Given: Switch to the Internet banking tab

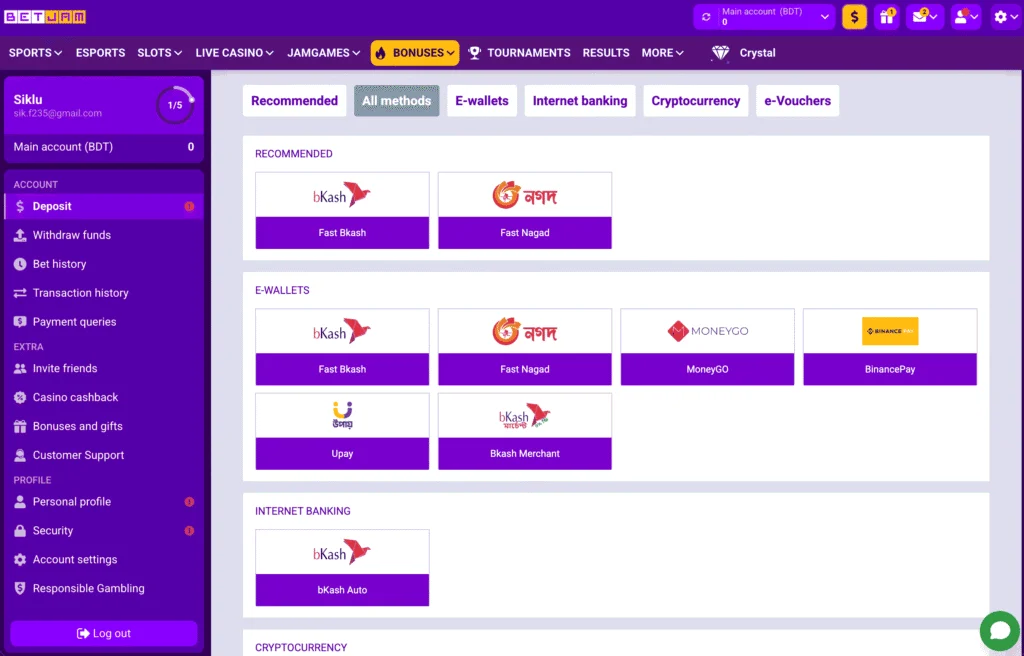Looking at the screenshot, I should click(580, 101).
